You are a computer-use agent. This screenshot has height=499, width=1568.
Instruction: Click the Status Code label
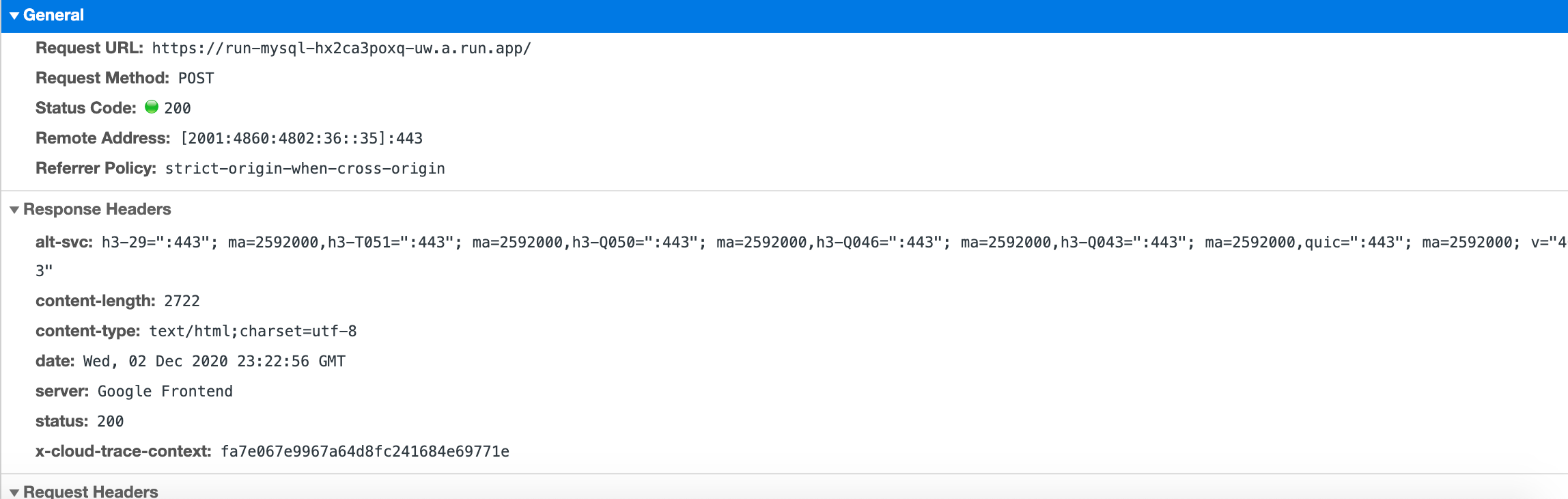point(86,108)
